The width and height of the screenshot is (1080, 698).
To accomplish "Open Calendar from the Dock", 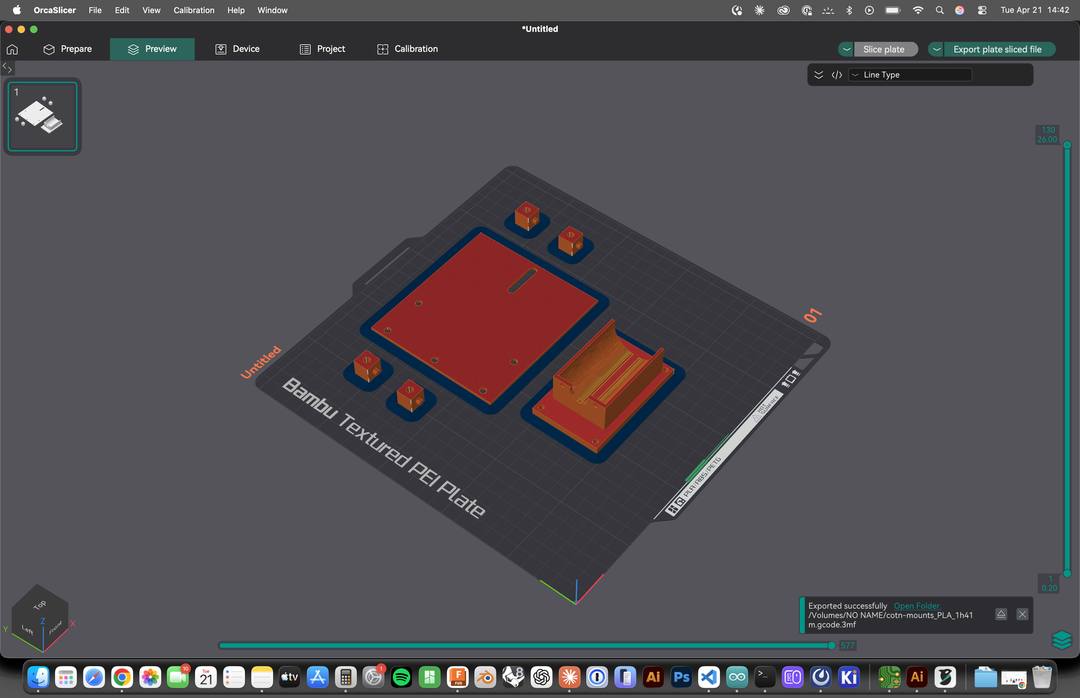I will tap(206, 677).
